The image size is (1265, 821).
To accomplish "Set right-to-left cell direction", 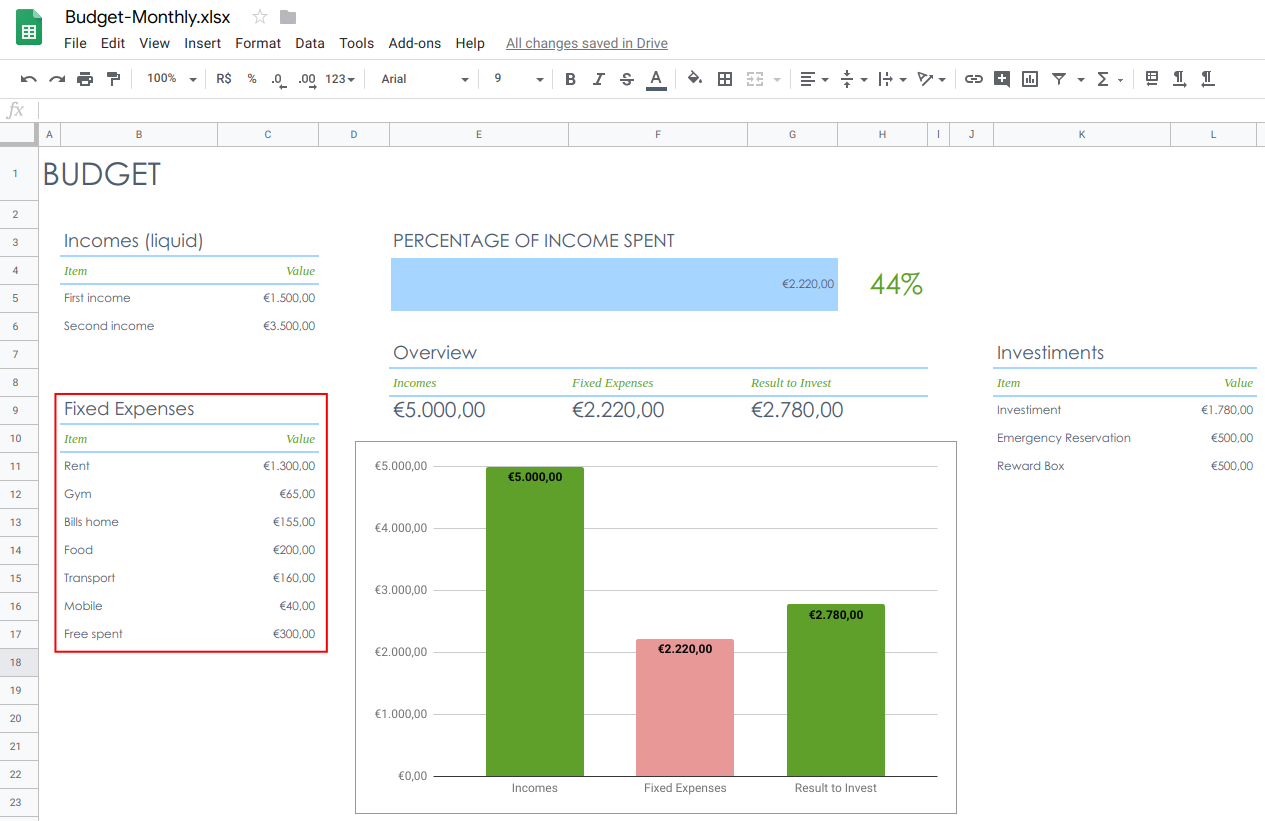I will pyautogui.click(x=1208, y=78).
